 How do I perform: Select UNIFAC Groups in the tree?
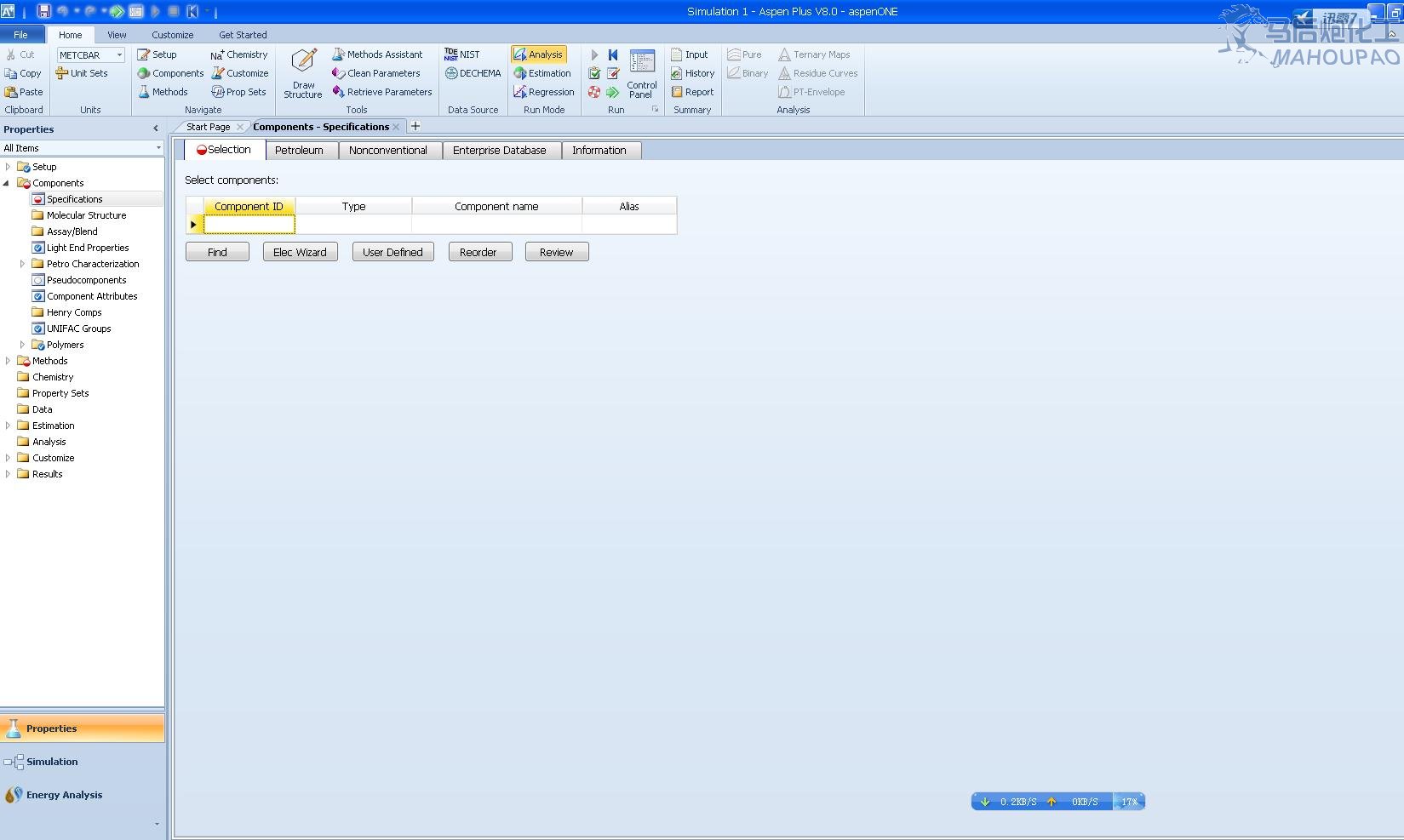click(x=78, y=329)
